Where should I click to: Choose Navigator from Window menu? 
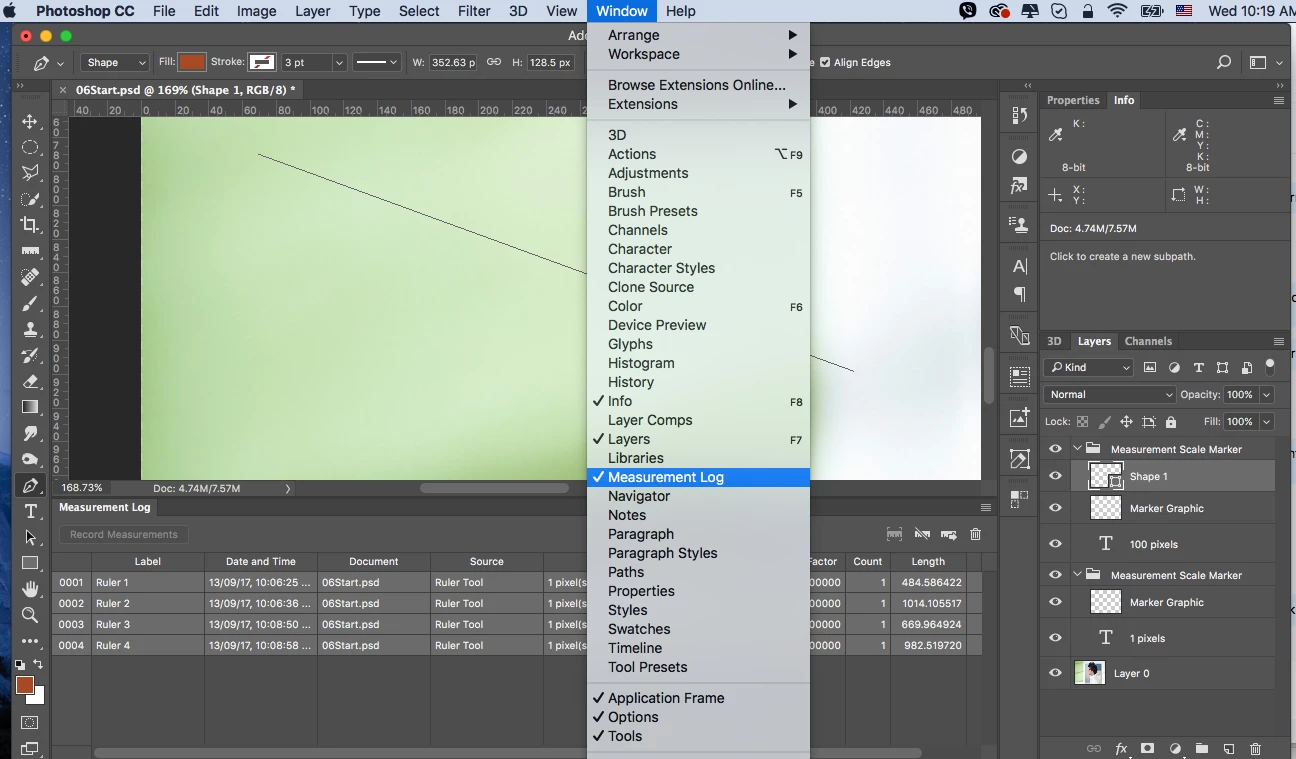coord(698,496)
